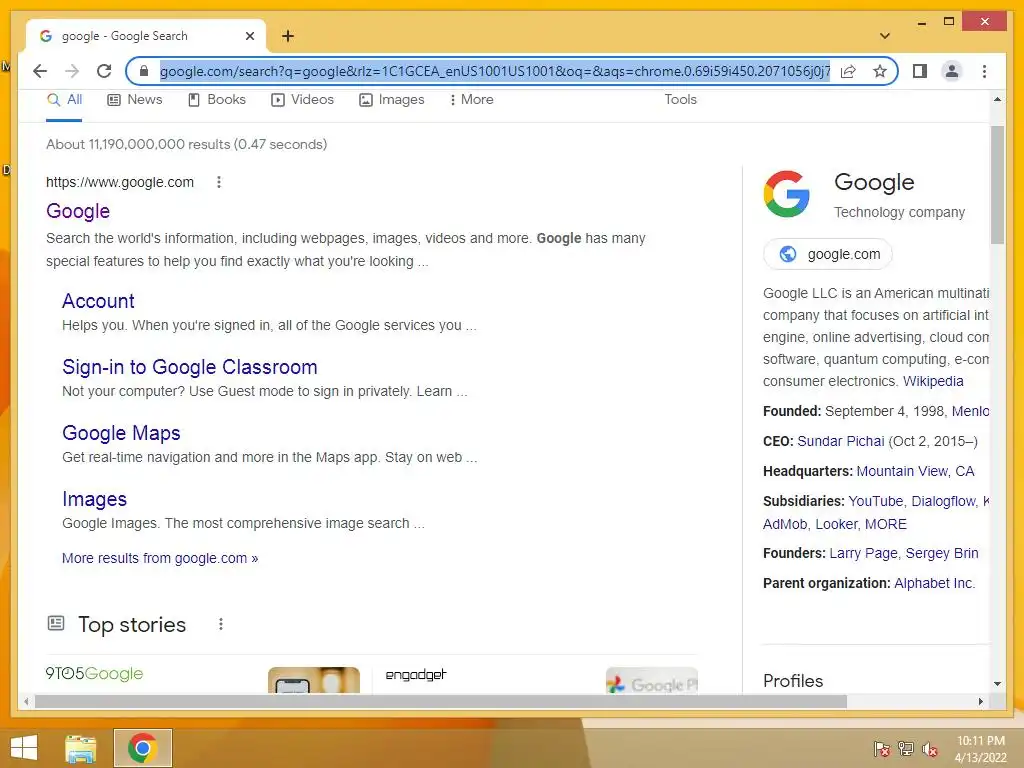Click More results from google.com
The width and height of the screenshot is (1024, 768).
(160, 558)
